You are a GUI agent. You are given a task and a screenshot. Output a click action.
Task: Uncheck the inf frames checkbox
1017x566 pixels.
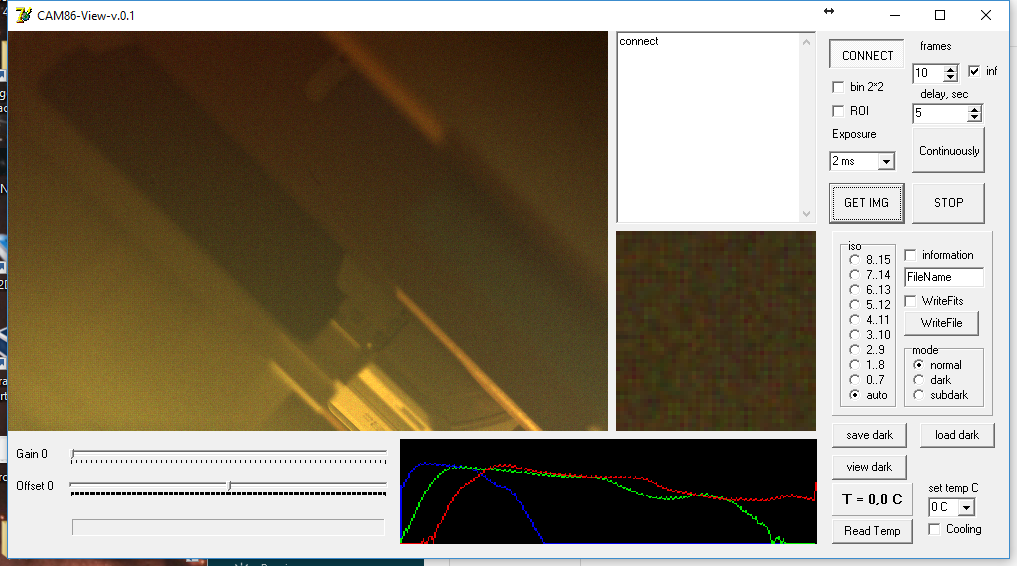click(x=974, y=71)
